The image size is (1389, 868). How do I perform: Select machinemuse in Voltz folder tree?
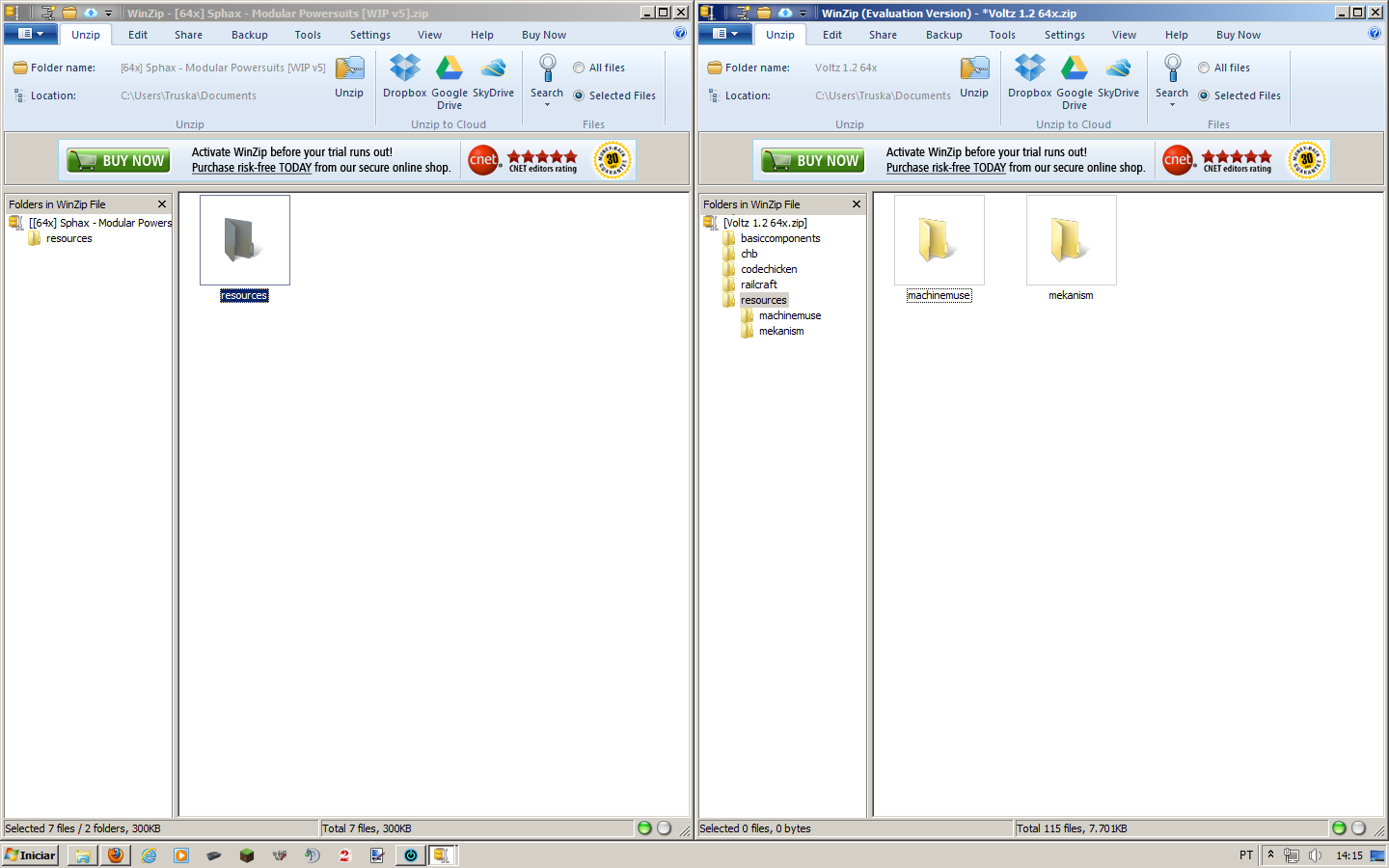(x=790, y=315)
